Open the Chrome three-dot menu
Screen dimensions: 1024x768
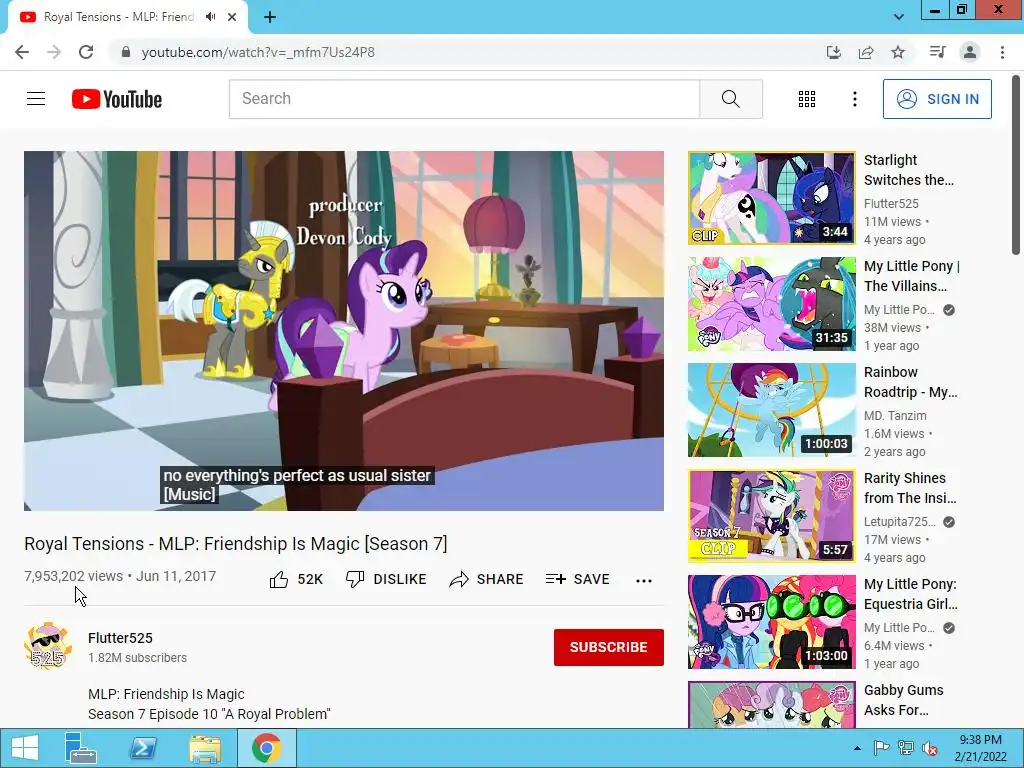click(1002, 52)
